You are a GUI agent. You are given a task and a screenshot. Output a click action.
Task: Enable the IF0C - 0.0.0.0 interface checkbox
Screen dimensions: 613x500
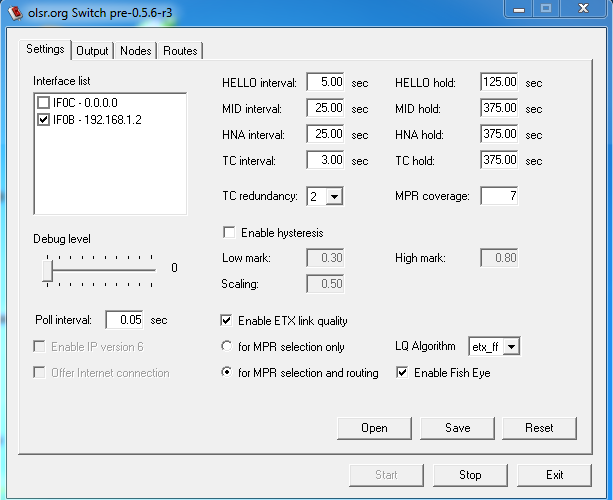click(43, 103)
